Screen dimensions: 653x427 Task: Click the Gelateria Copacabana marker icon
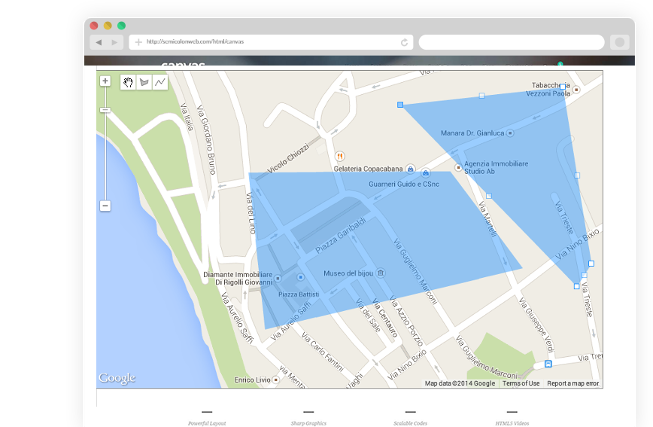click(411, 169)
